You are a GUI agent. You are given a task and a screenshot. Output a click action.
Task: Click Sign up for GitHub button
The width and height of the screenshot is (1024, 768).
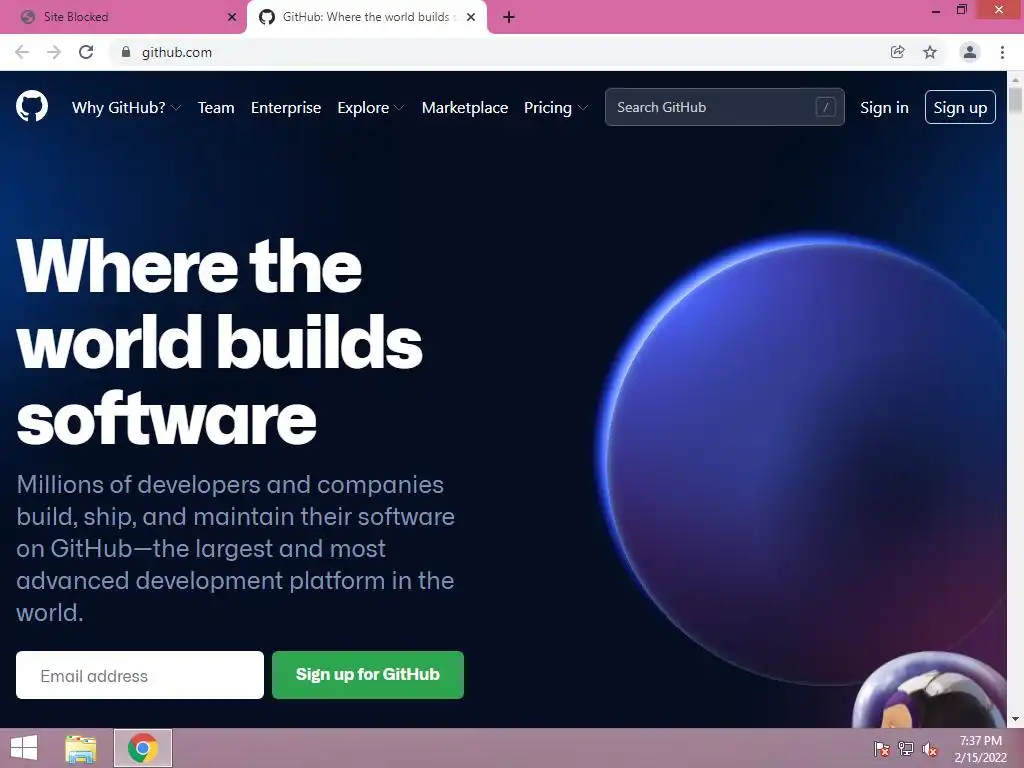tap(368, 675)
